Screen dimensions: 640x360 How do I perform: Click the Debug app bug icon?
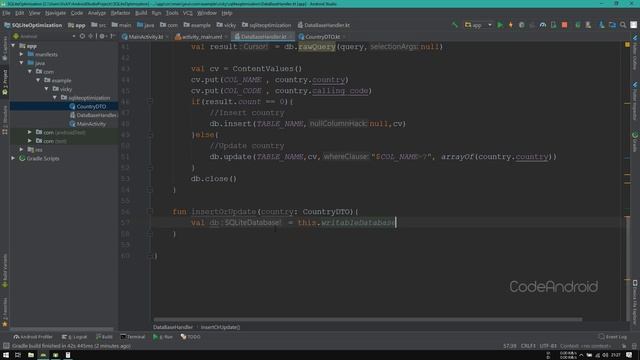pyautogui.click(x=521, y=25)
